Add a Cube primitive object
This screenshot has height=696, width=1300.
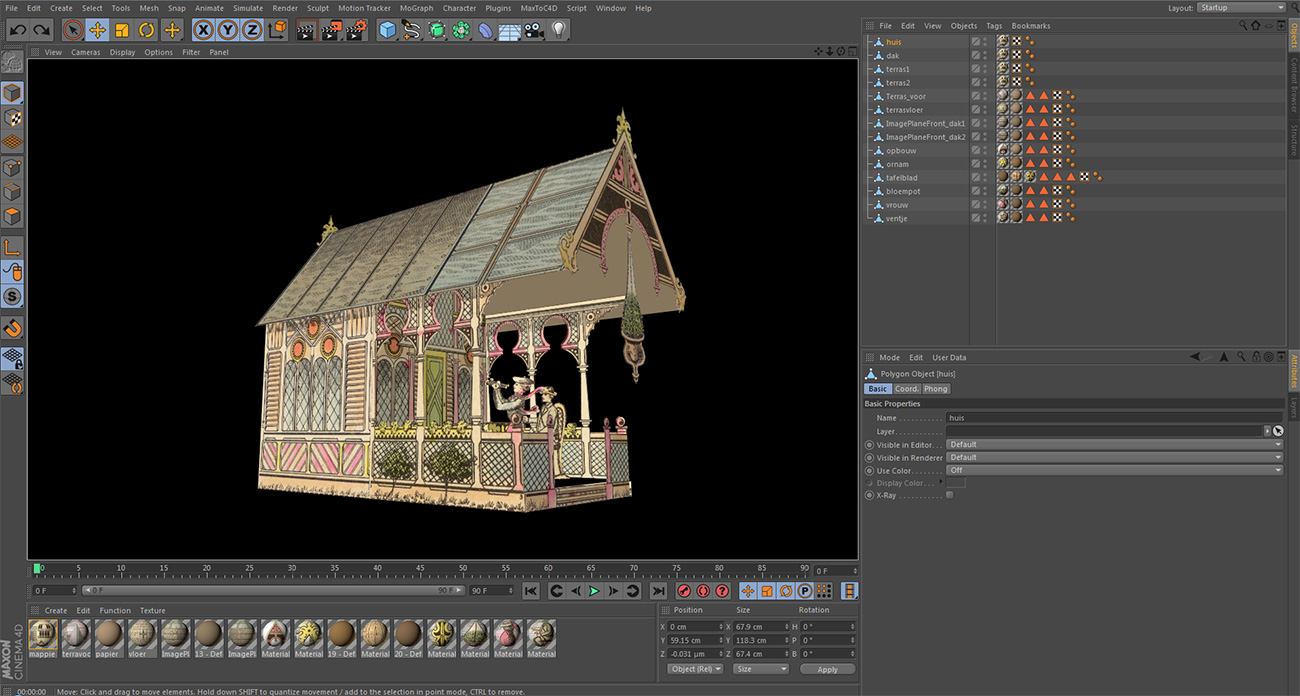[x=387, y=31]
